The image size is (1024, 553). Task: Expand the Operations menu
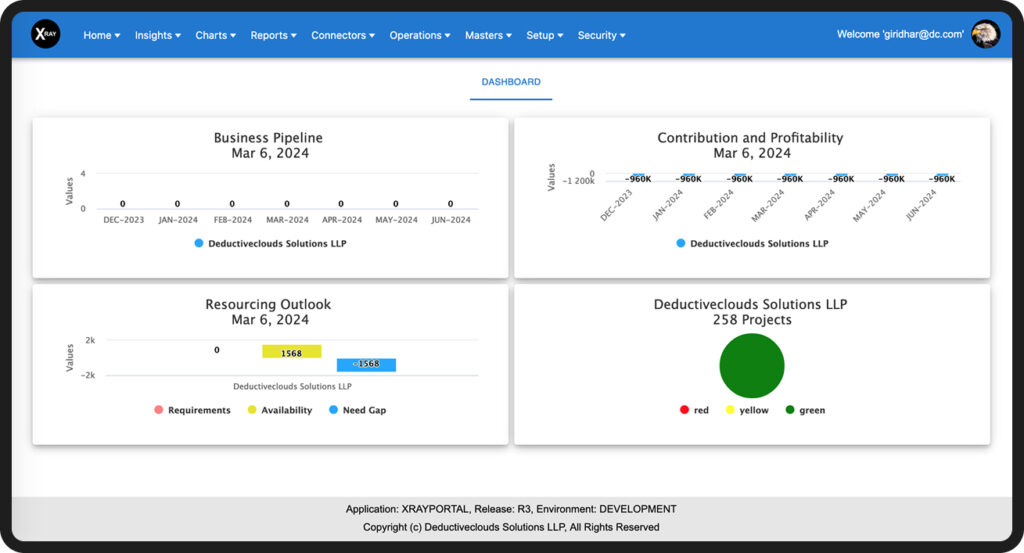click(x=420, y=35)
